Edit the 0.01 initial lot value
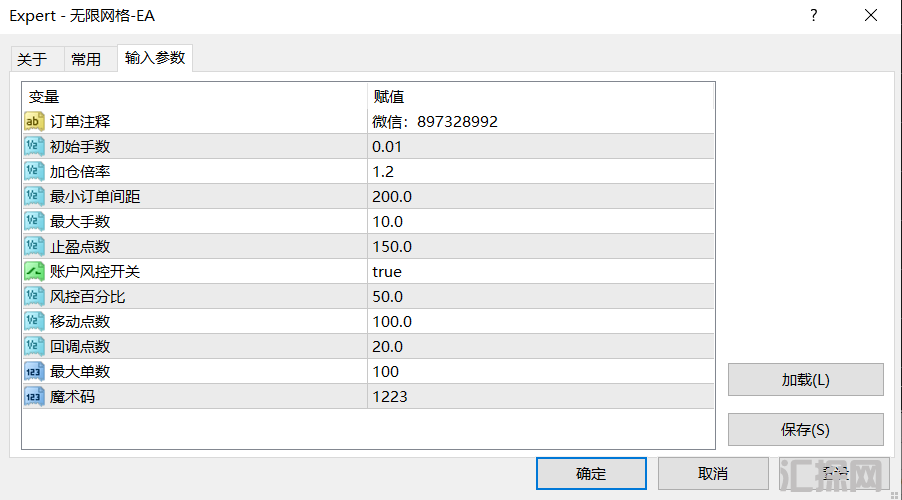Image resolution: width=902 pixels, height=500 pixels. 541,147
